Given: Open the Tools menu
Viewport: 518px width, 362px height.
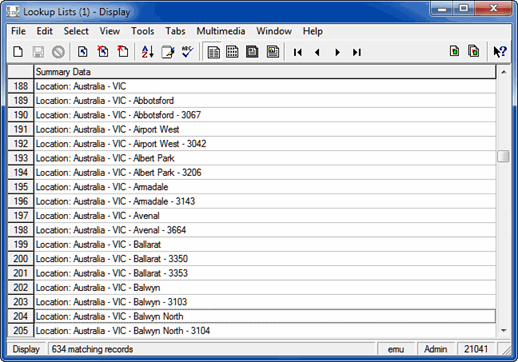Looking at the screenshot, I should (x=142, y=31).
